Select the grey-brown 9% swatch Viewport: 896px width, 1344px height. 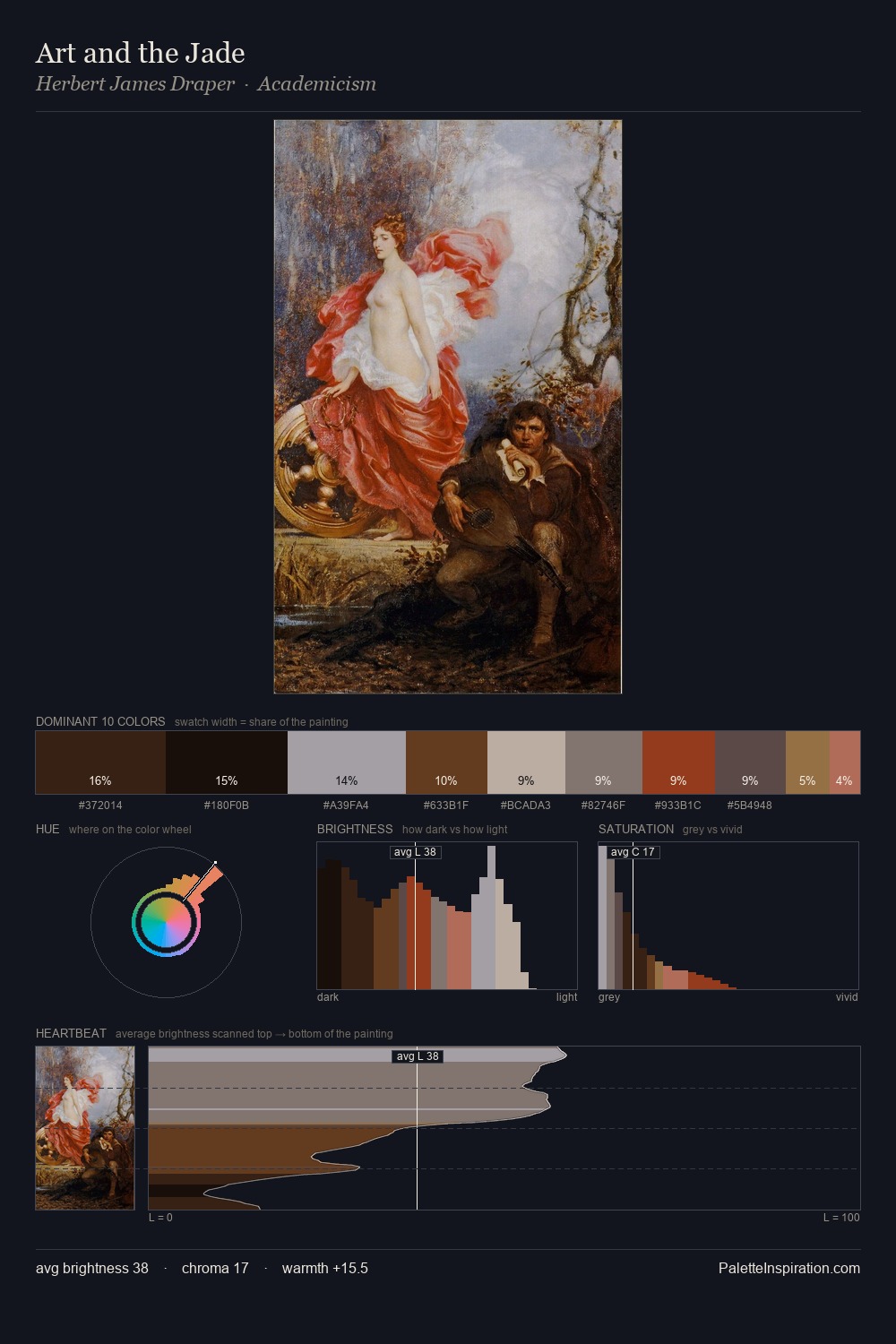coord(604,762)
